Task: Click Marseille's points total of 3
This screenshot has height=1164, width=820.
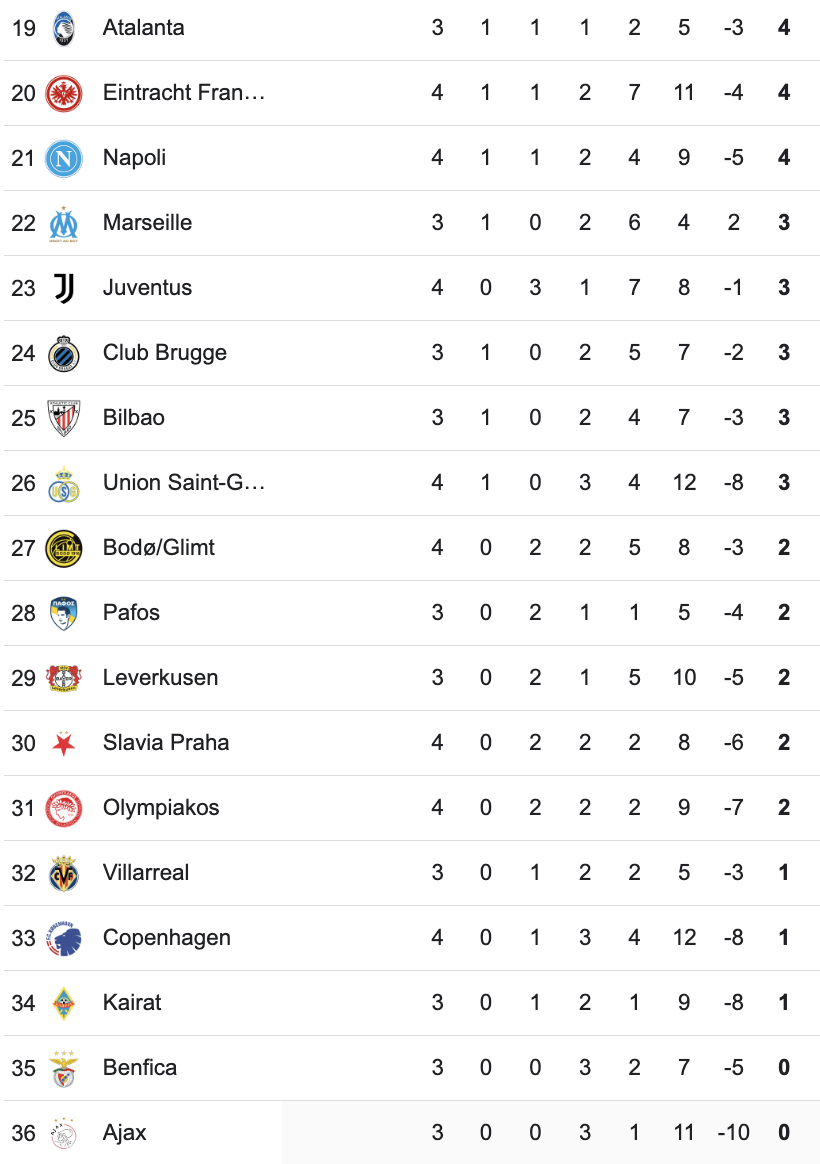Action: [784, 223]
